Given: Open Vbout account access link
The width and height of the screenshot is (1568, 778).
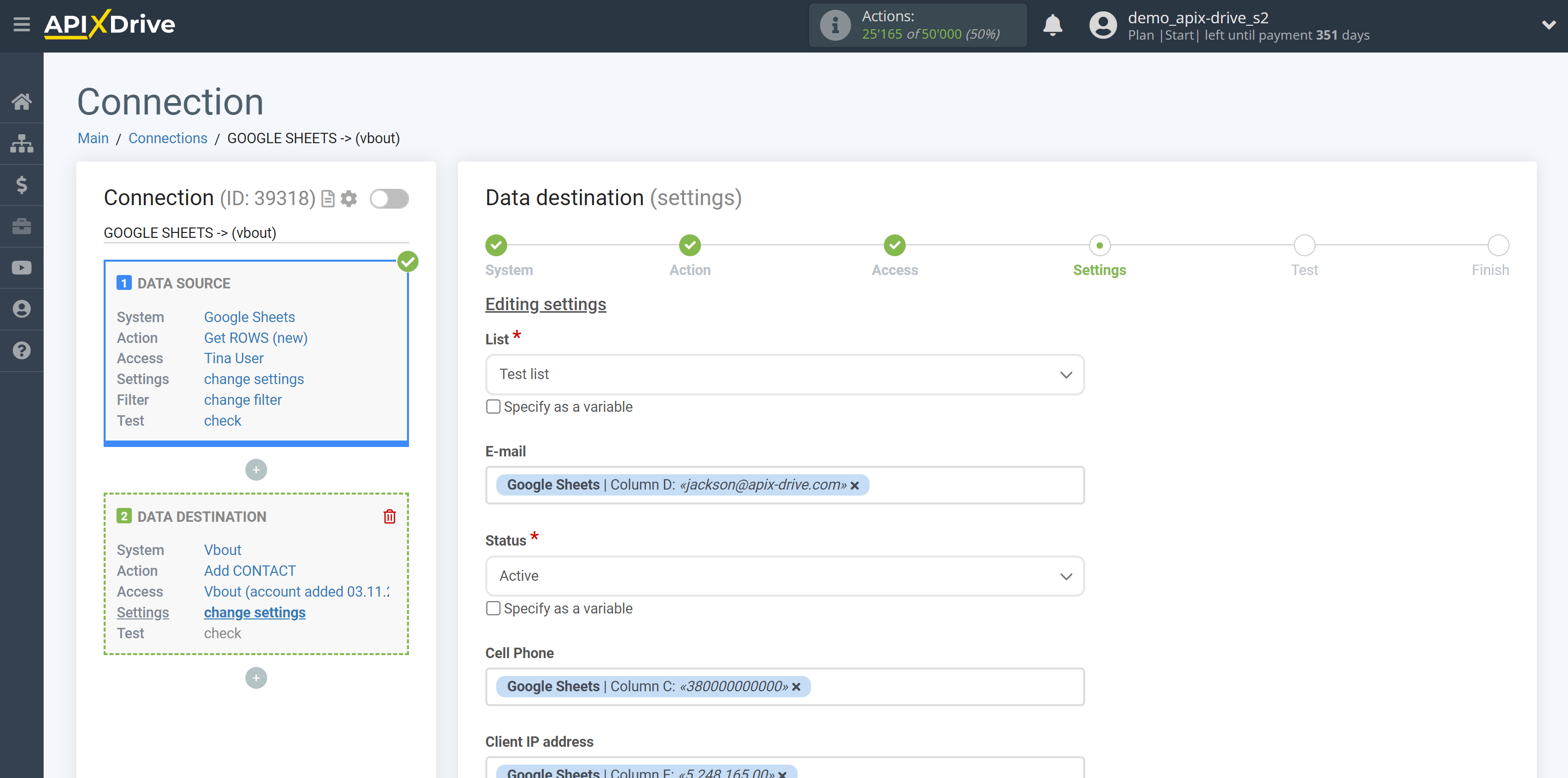Looking at the screenshot, I should (x=296, y=591).
